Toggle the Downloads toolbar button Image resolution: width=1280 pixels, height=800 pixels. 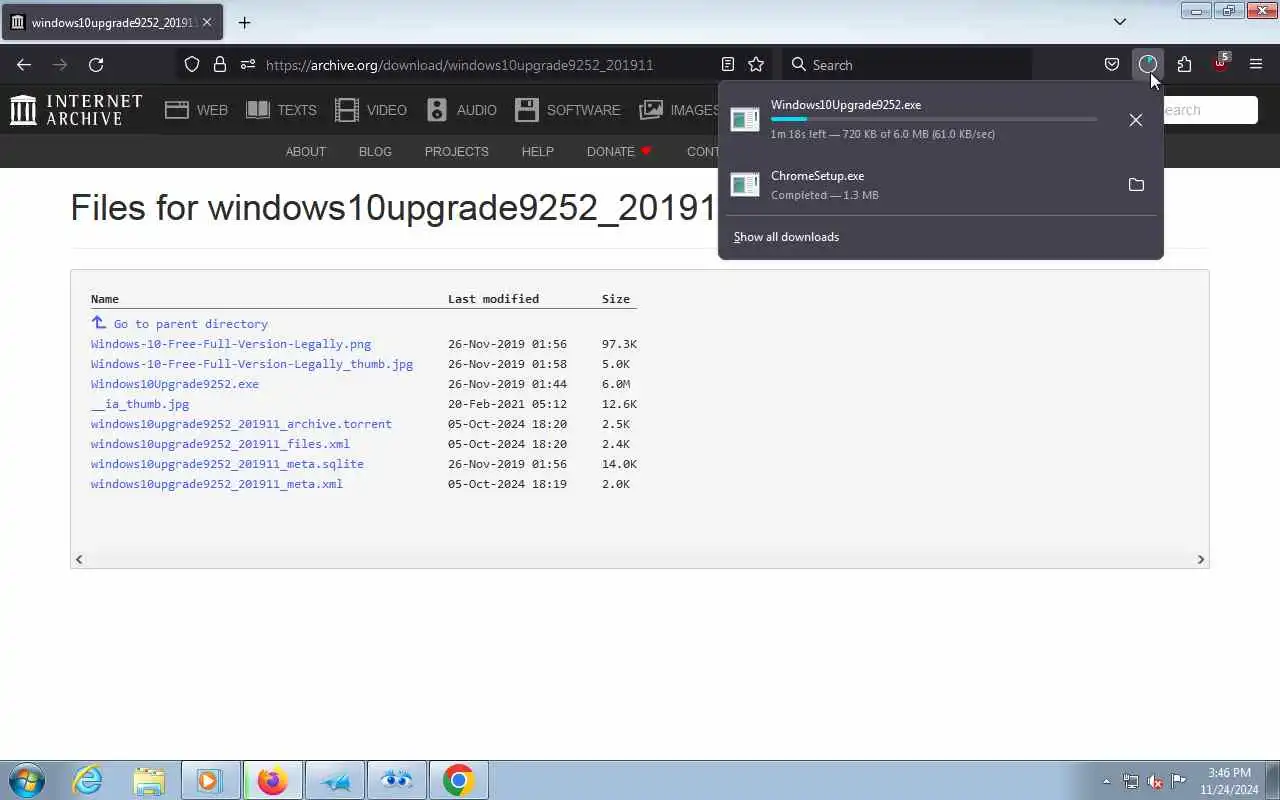point(1148,64)
